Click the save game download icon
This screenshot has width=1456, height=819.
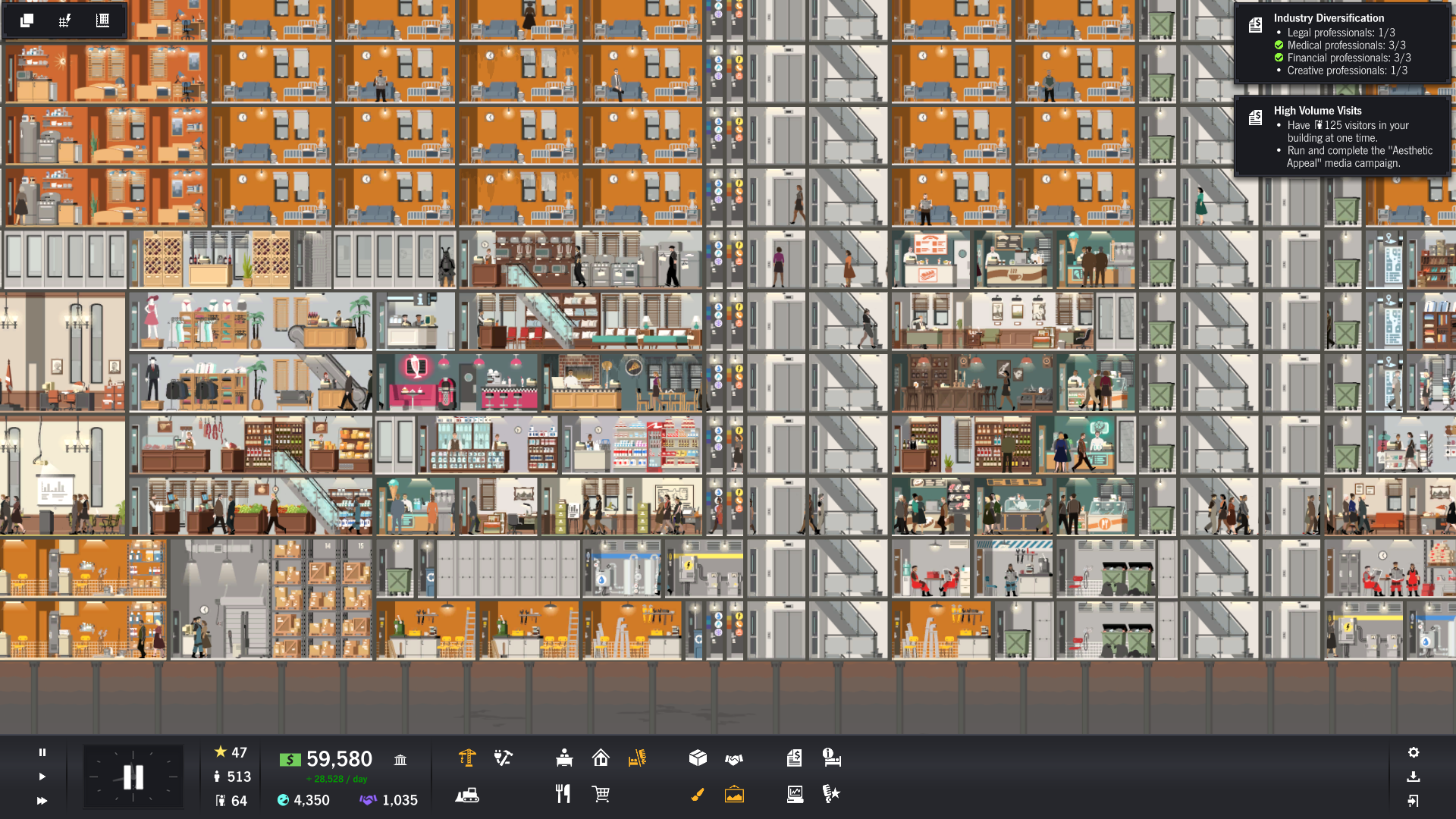coord(1414,777)
